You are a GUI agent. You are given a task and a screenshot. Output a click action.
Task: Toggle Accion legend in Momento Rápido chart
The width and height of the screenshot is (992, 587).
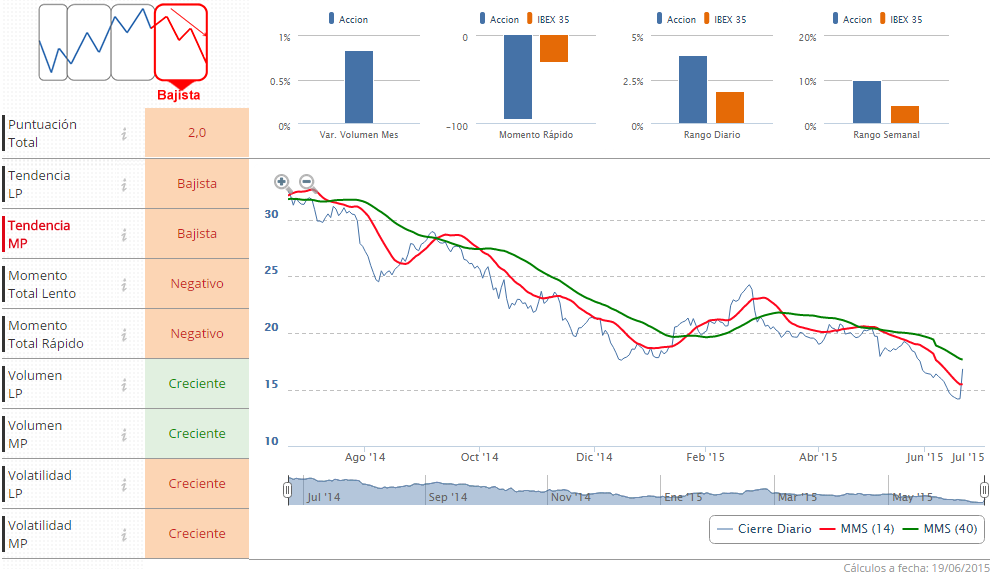(499, 19)
